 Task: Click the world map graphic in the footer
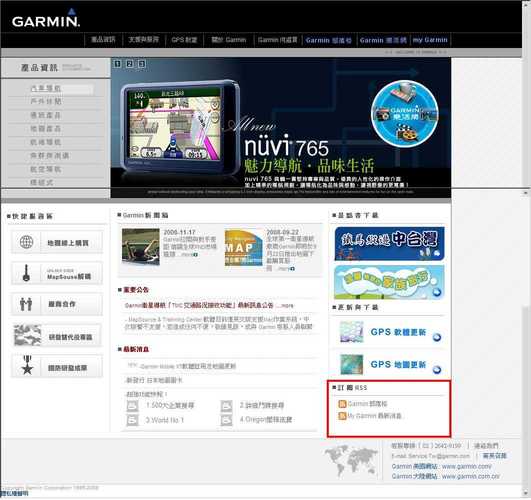point(351,461)
